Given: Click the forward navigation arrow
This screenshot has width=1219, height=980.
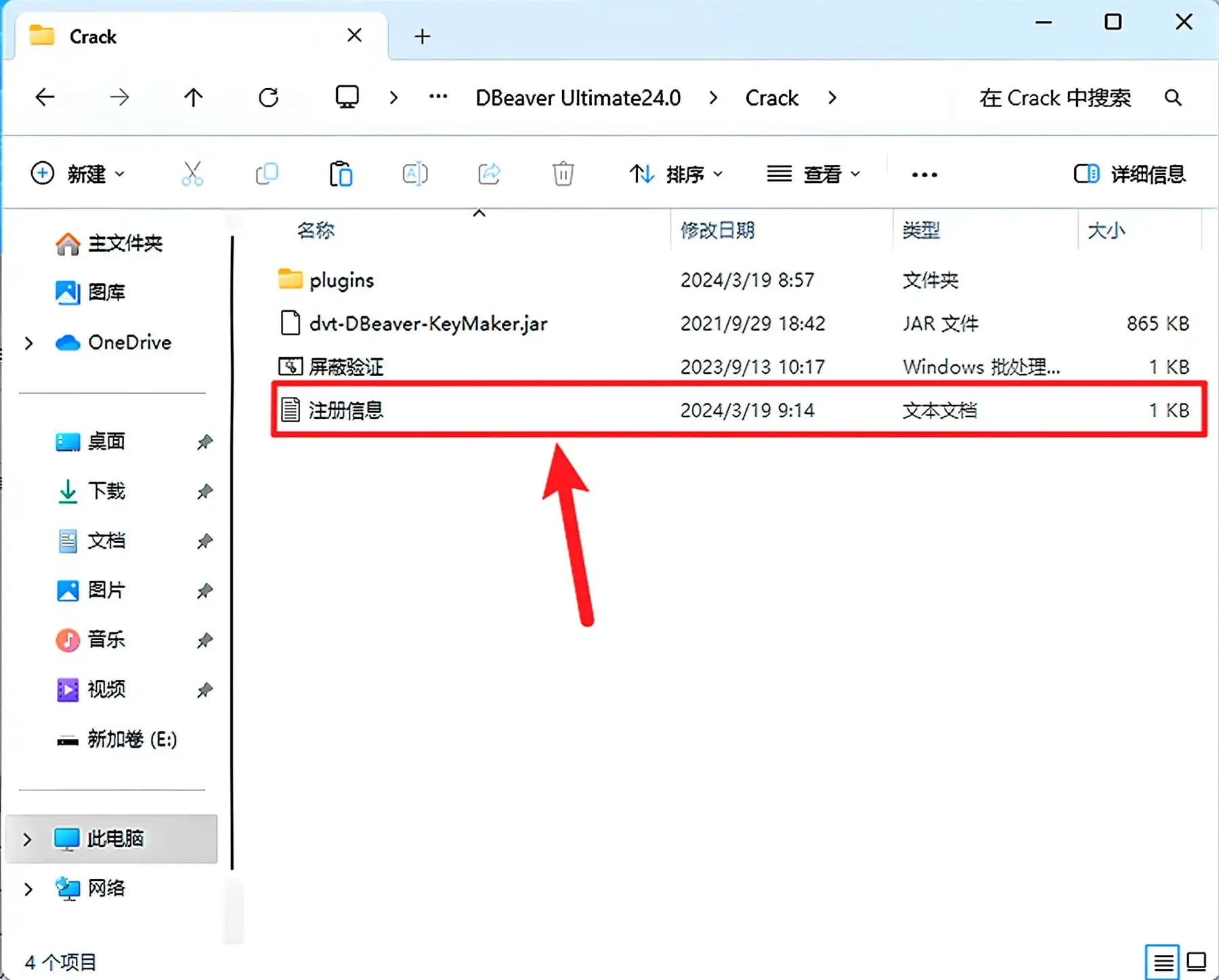Looking at the screenshot, I should (x=119, y=98).
